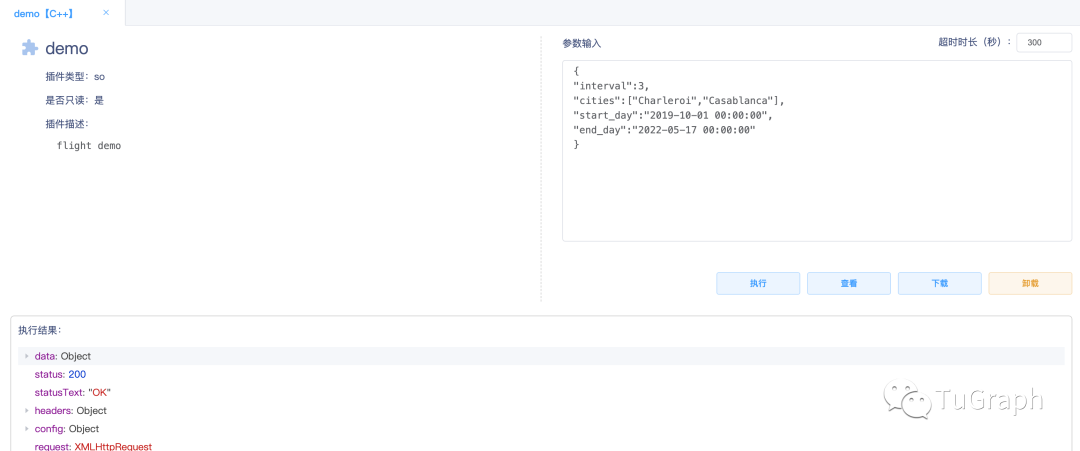Viewport: 1080px width, 451px height.
Task: Expand the config Object node
Action: (27, 429)
